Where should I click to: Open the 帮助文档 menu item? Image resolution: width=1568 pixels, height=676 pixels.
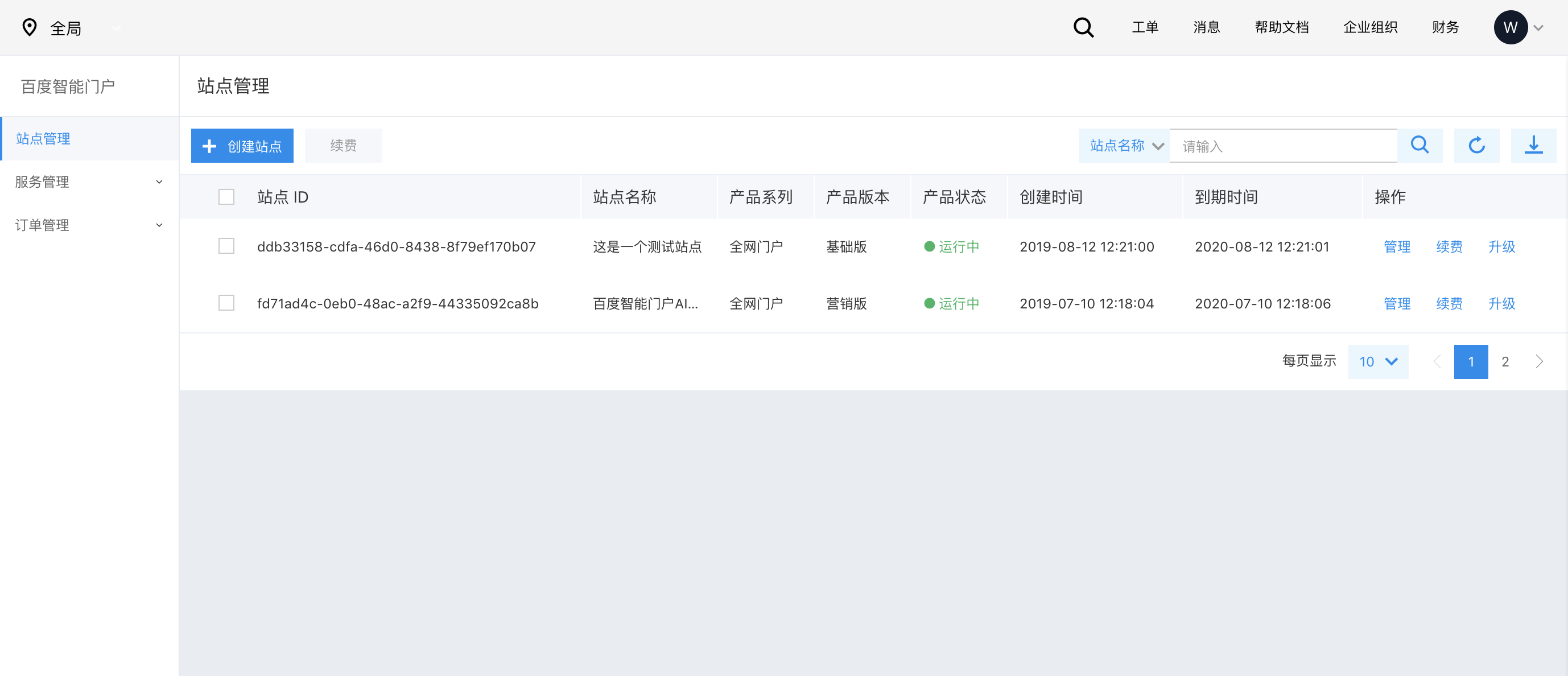1281,27
